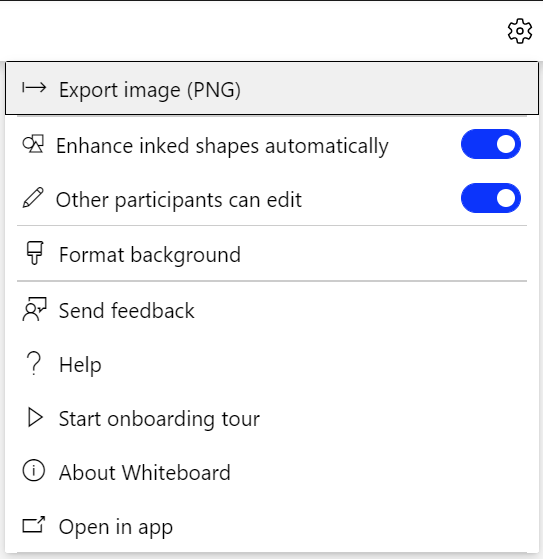Click the question mark Help icon
Screen dimensions: 543x559
(x=34, y=363)
